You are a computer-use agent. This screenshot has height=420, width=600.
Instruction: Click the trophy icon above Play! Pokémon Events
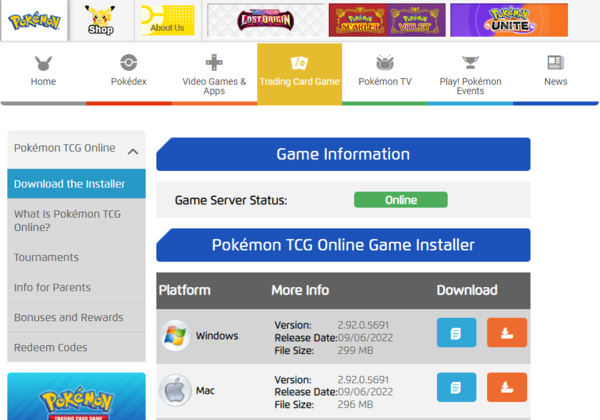pos(470,62)
